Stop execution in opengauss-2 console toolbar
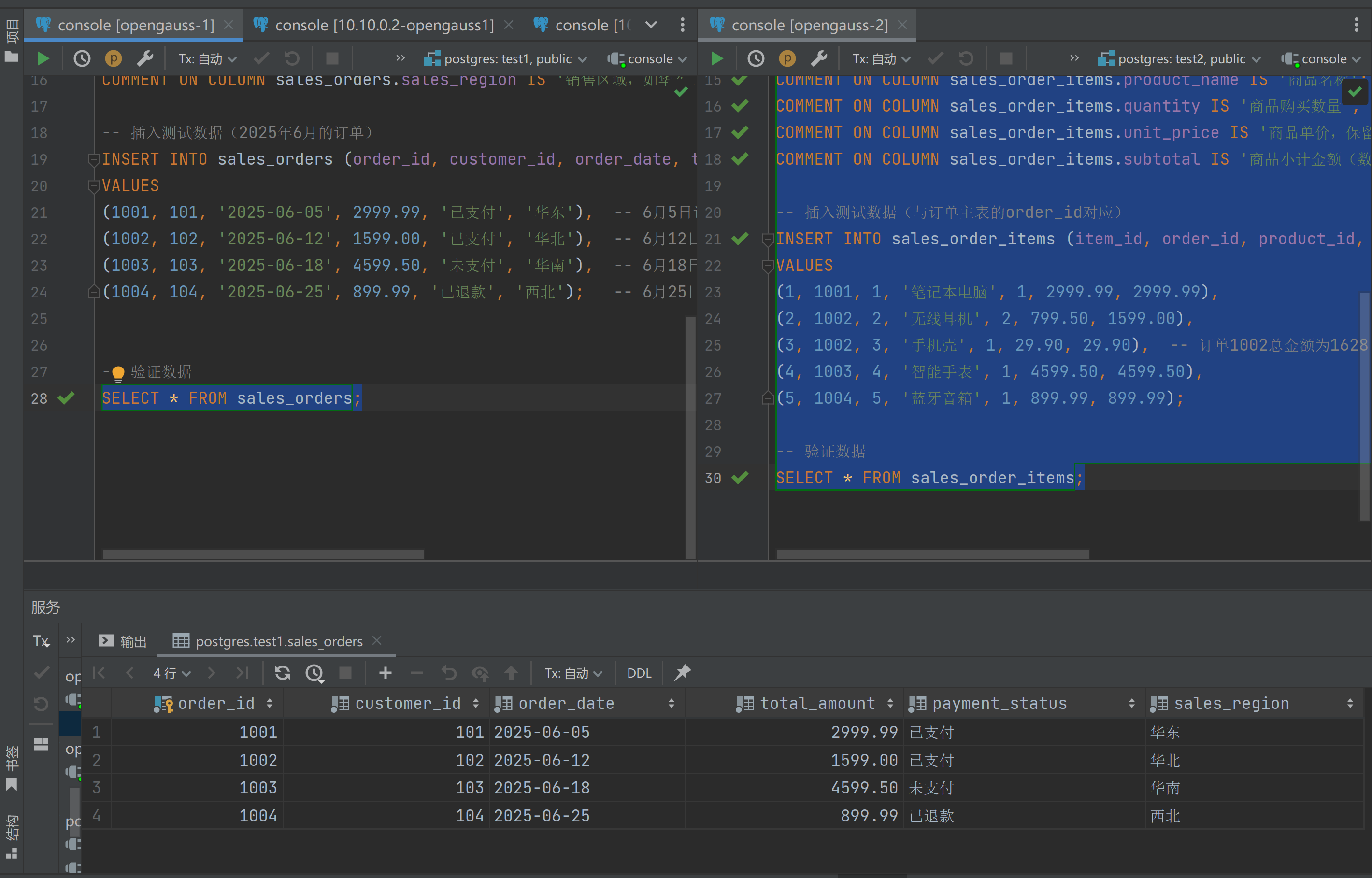1372x878 pixels. click(x=1006, y=58)
